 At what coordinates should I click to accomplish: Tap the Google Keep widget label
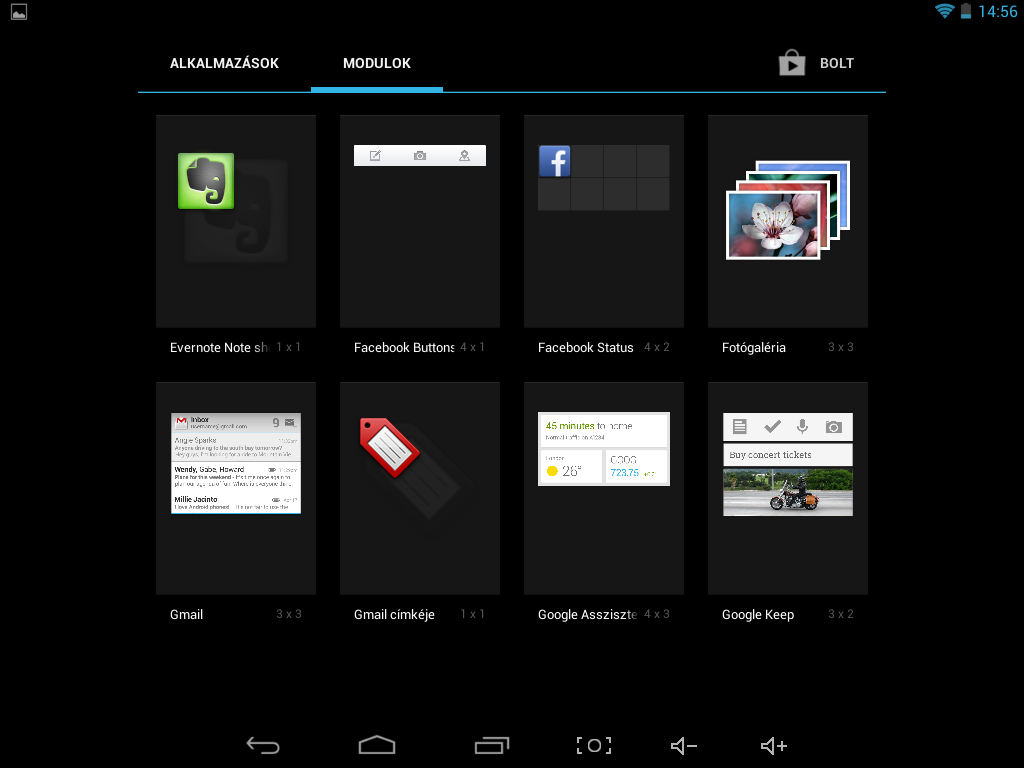click(758, 615)
